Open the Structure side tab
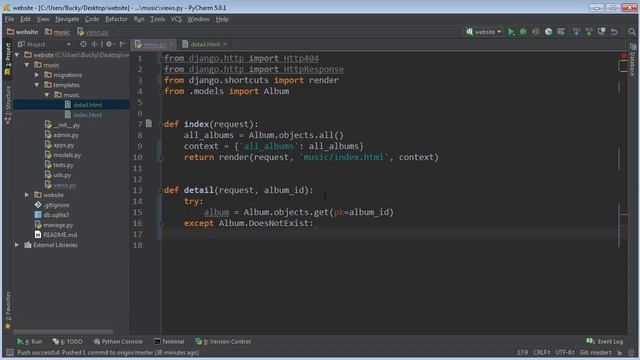640x360 pixels. pos(8,105)
